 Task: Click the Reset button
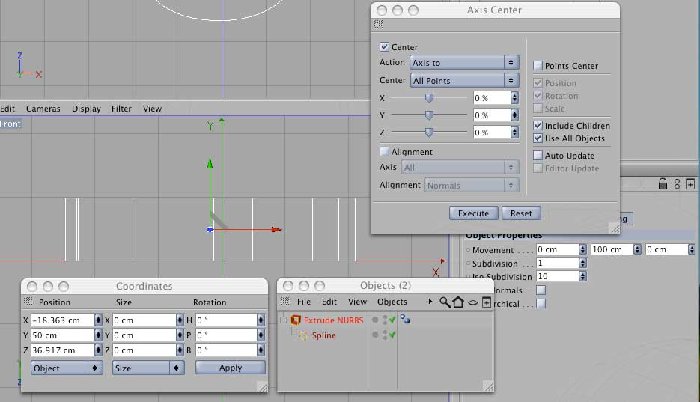click(521, 213)
